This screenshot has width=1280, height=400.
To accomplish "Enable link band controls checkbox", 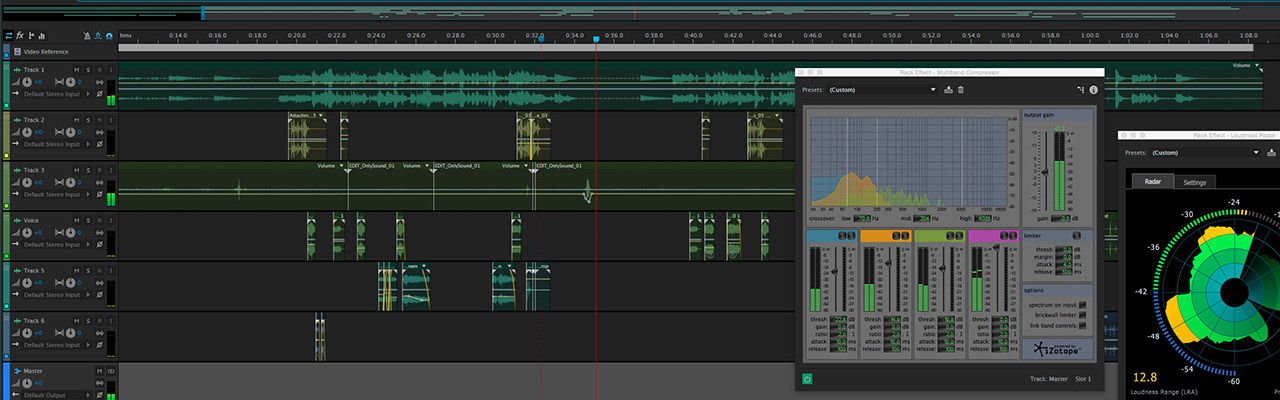I will click(1082, 326).
